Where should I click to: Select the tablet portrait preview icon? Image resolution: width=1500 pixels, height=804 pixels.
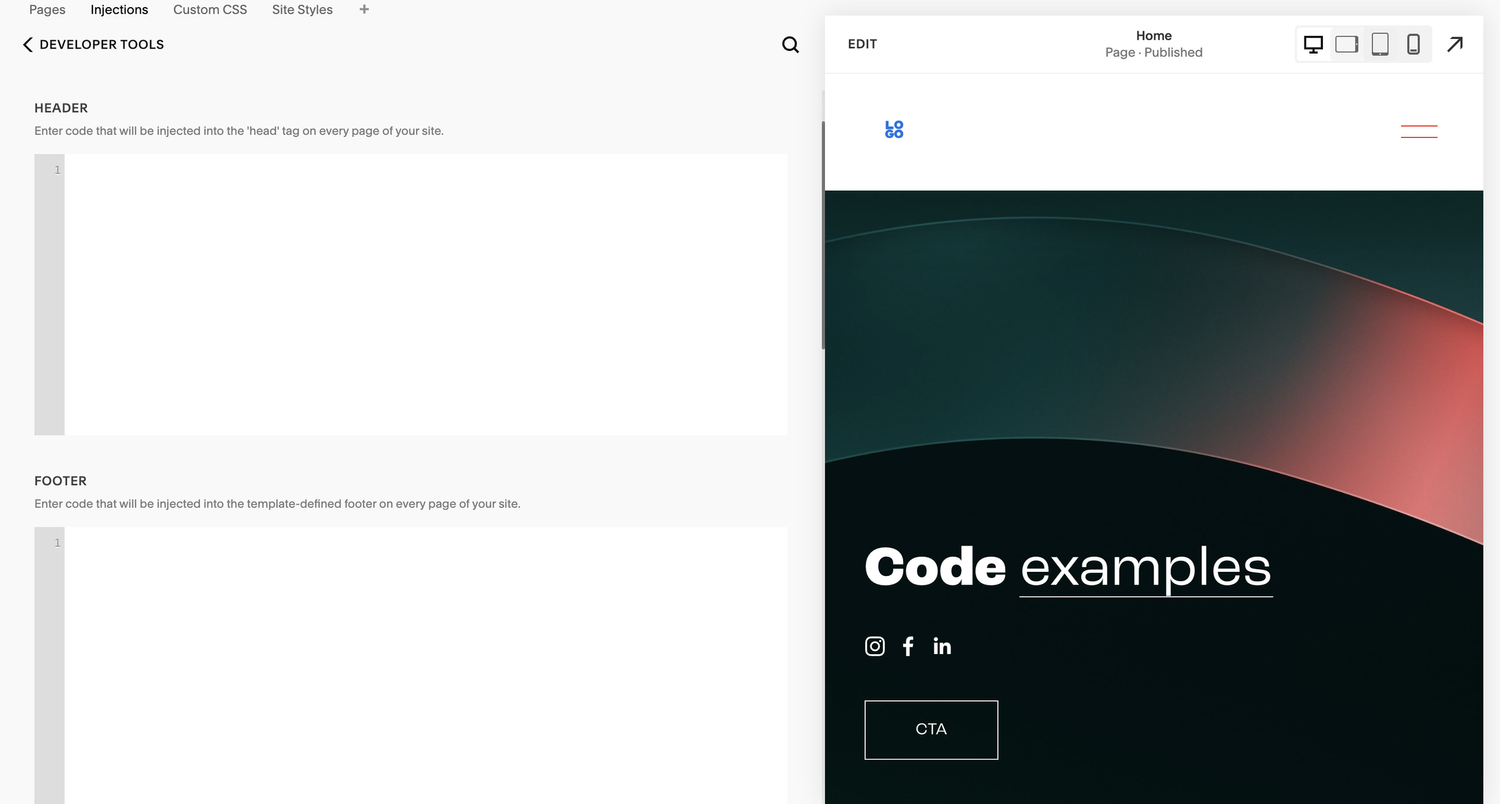click(1380, 44)
